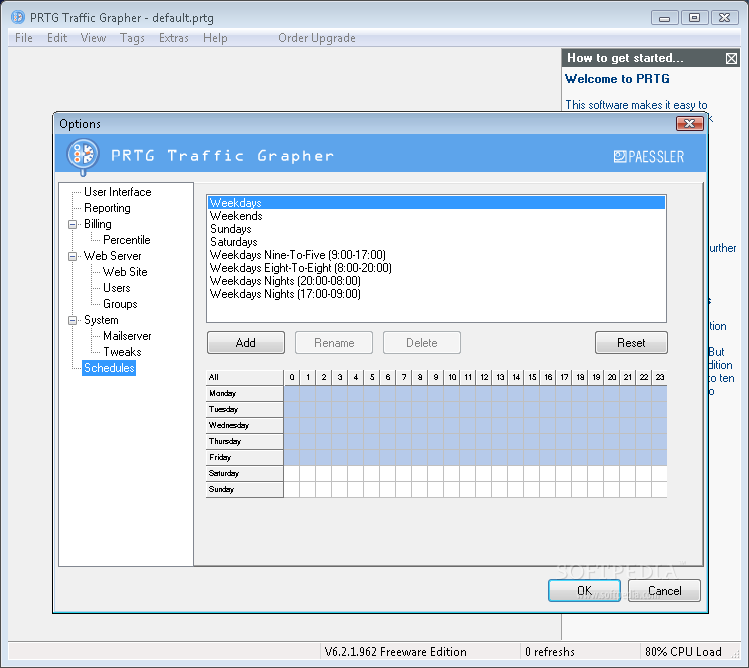
Task: Click hour 23 column header
Action: click(660, 377)
